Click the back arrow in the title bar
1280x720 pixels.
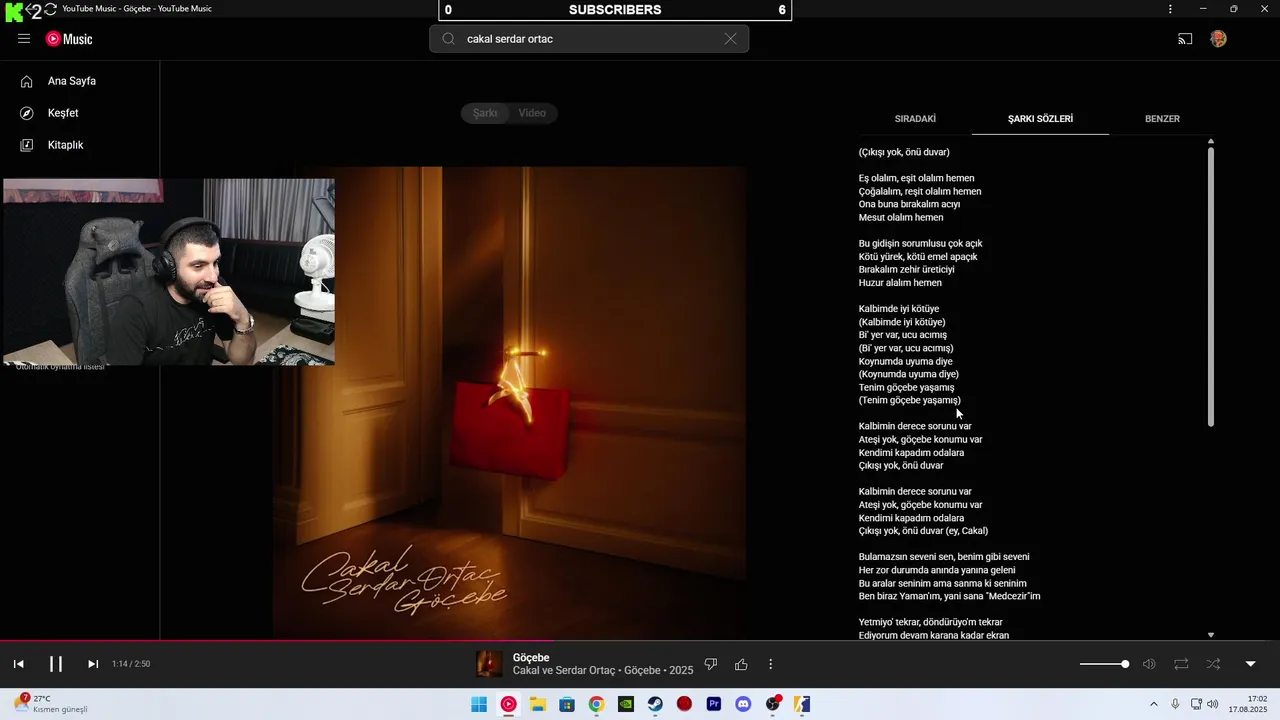(32, 10)
